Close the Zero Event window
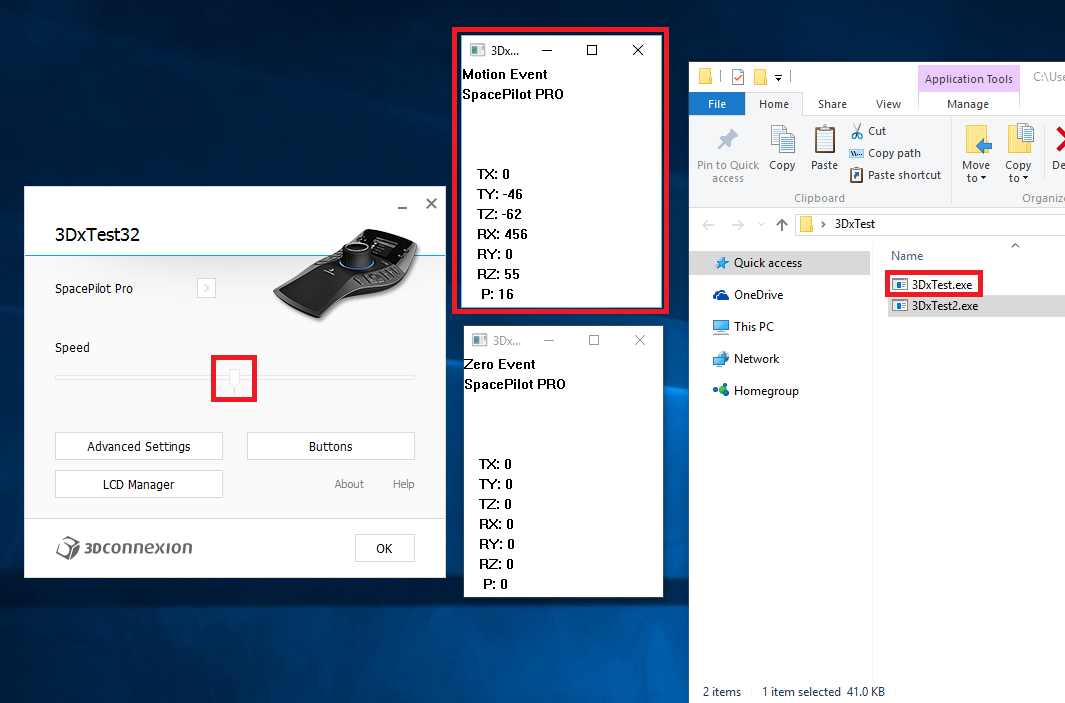1065x703 pixels. click(x=640, y=340)
